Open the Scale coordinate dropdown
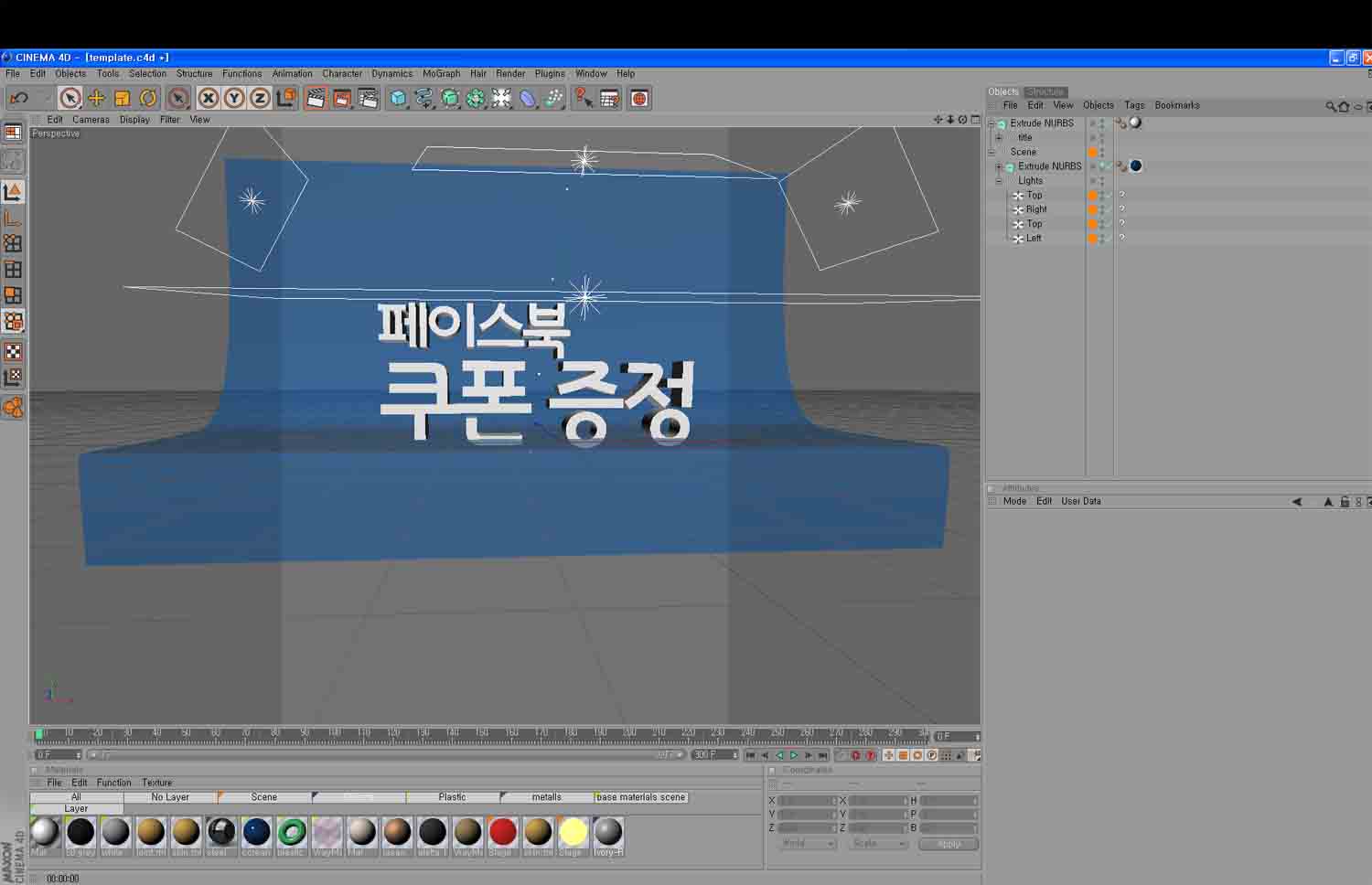Screen dimensions: 1372x885 877,844
